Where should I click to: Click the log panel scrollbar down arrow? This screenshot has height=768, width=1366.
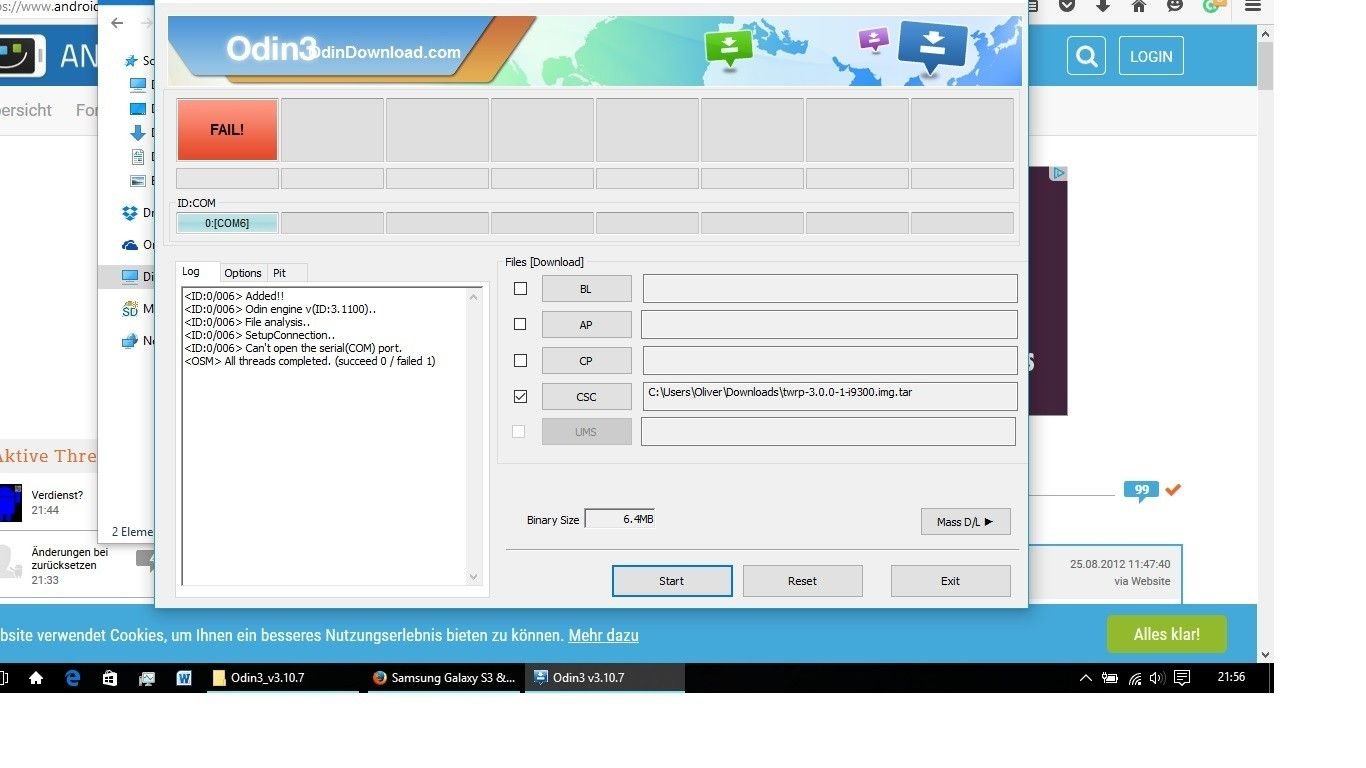(474, 577)
